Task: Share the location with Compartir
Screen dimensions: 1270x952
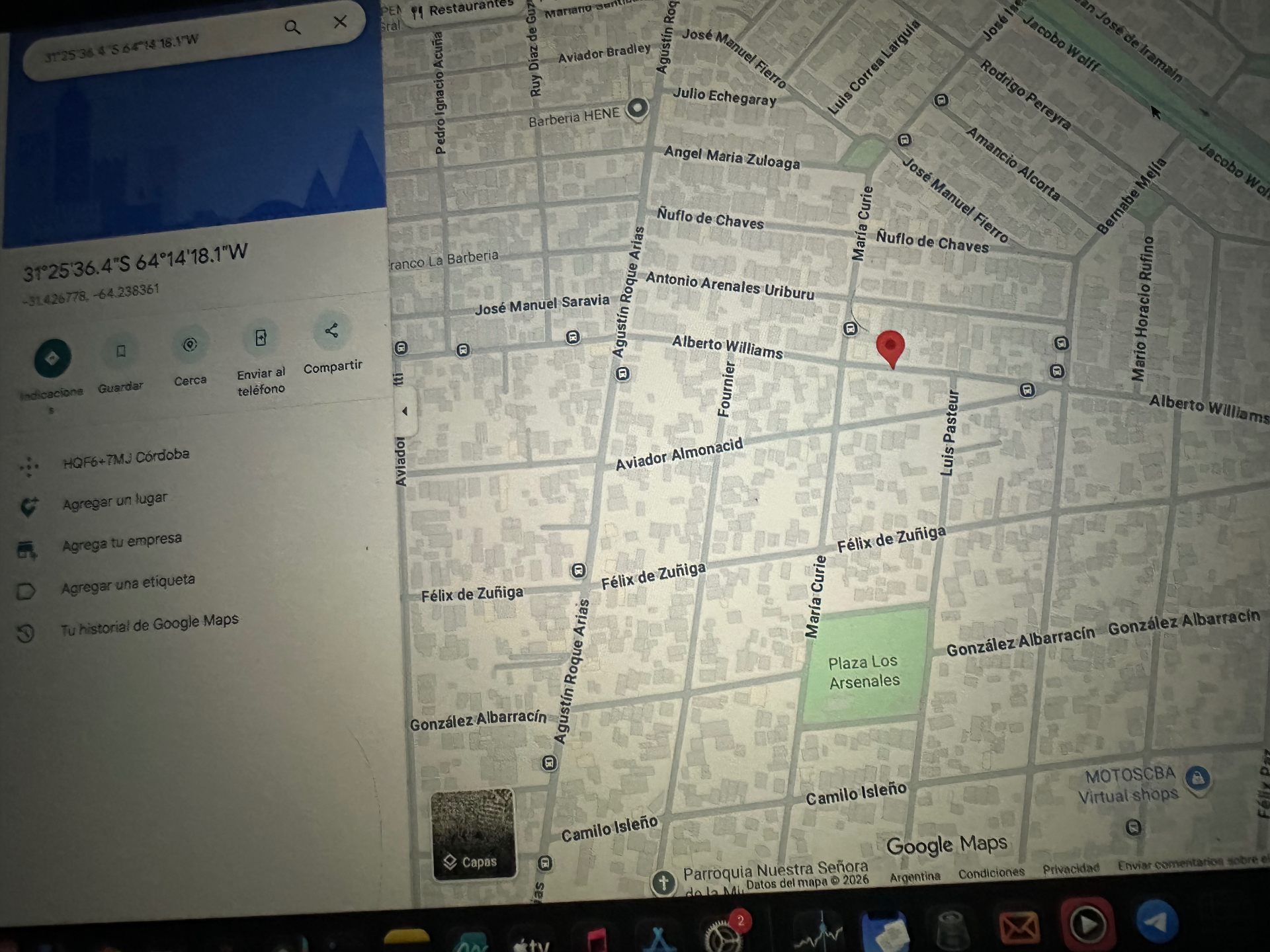Action: coord(331,331)
